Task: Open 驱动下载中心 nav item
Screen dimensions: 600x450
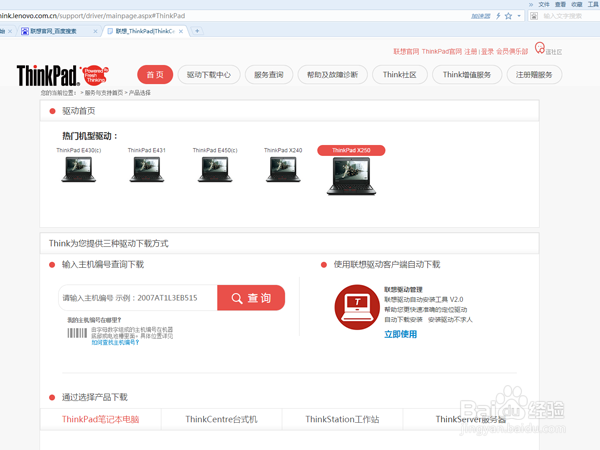Action: pyautogui.click(x=209, y=75)
